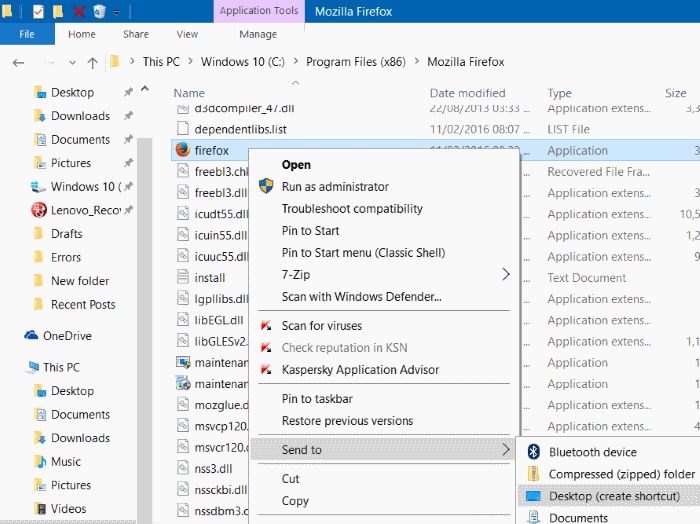Sort by Size column header

tap(675, 93)
